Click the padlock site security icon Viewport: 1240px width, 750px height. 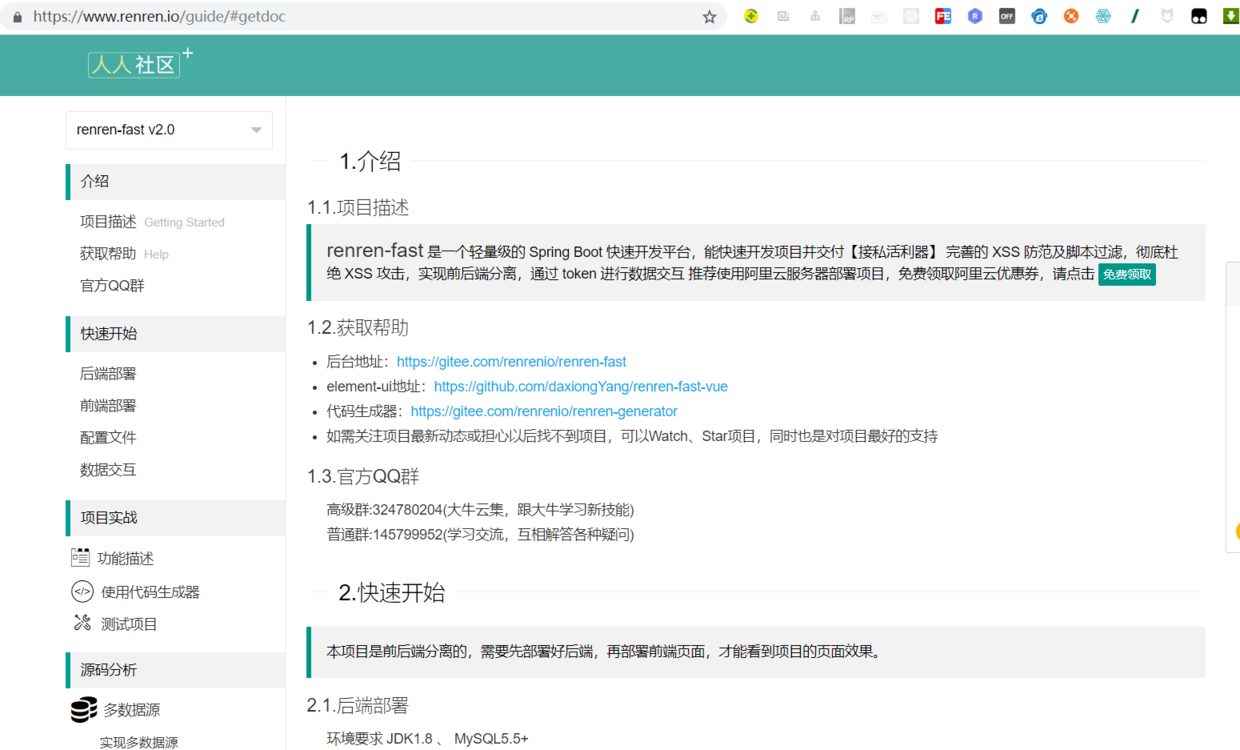pos(17,17)
